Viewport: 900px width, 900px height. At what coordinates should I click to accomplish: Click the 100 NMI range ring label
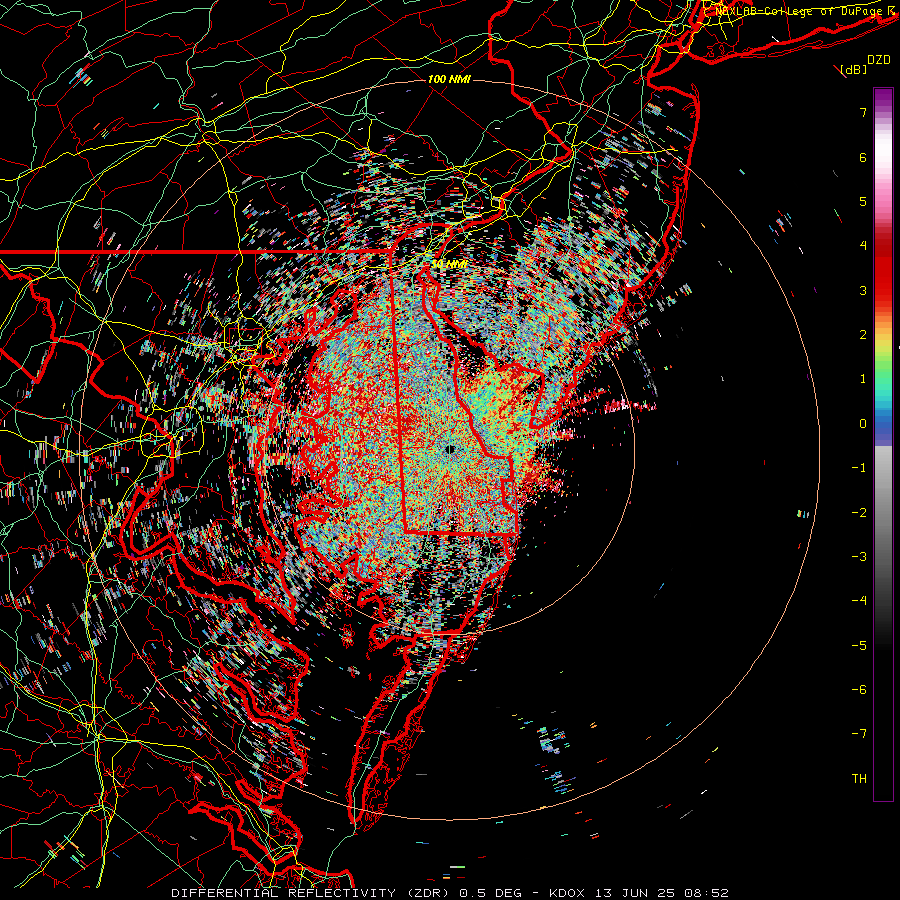[x=449, y=79]
